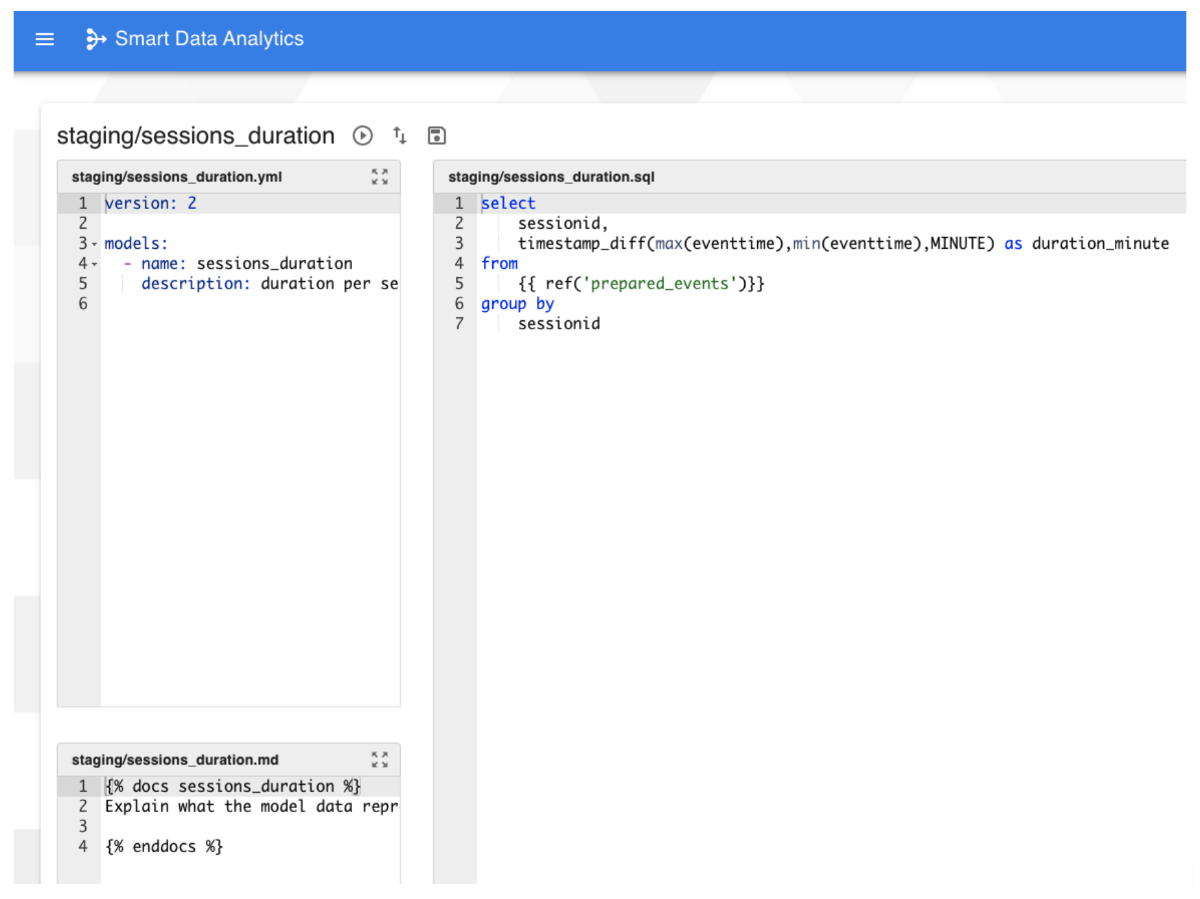The height and width of the screenshot is (899, 1200).
Task: Select the sessions_duration.yml panel header
Action: click(x=177, y=177)
